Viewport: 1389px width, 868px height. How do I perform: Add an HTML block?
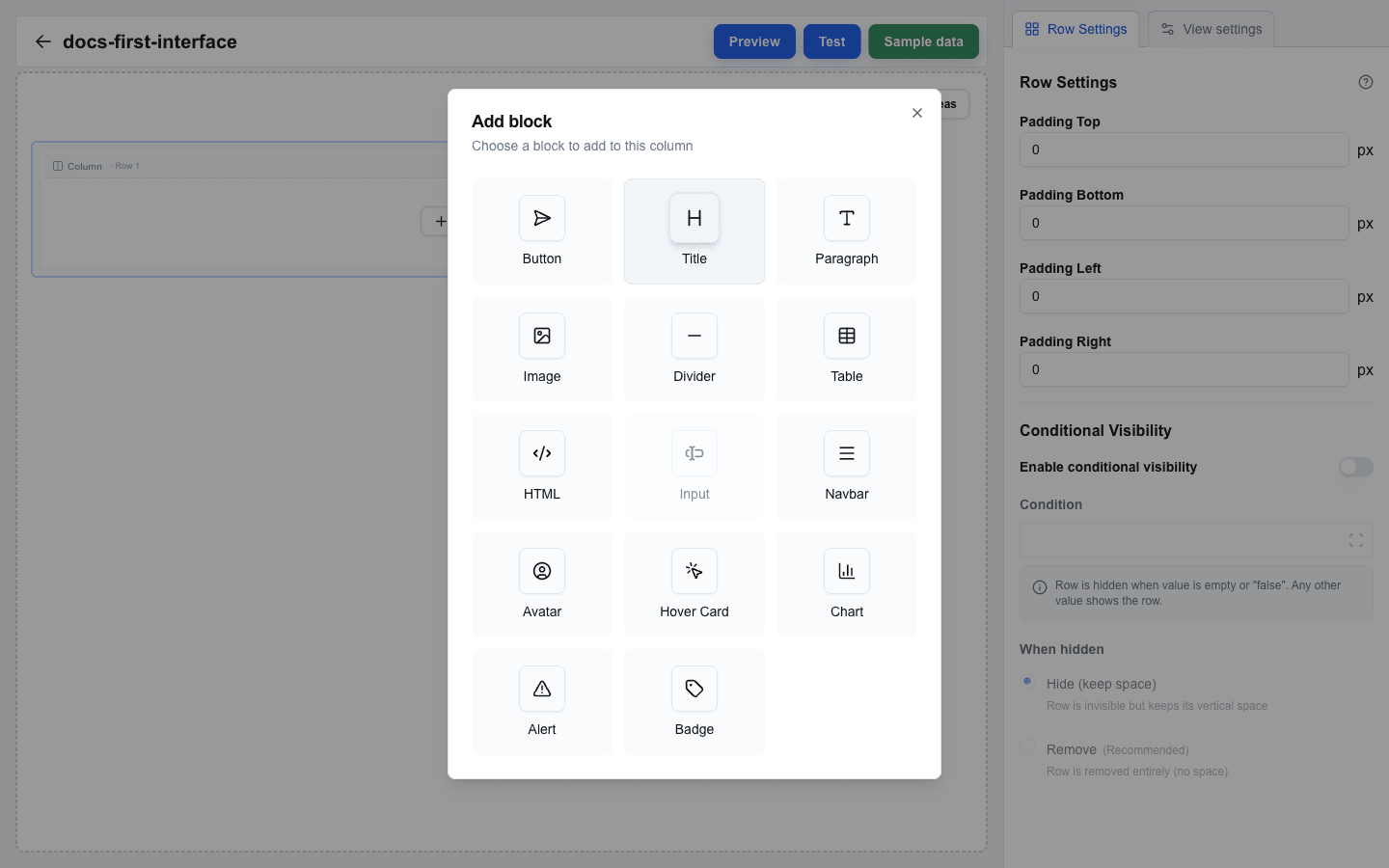tap(542, 467)
